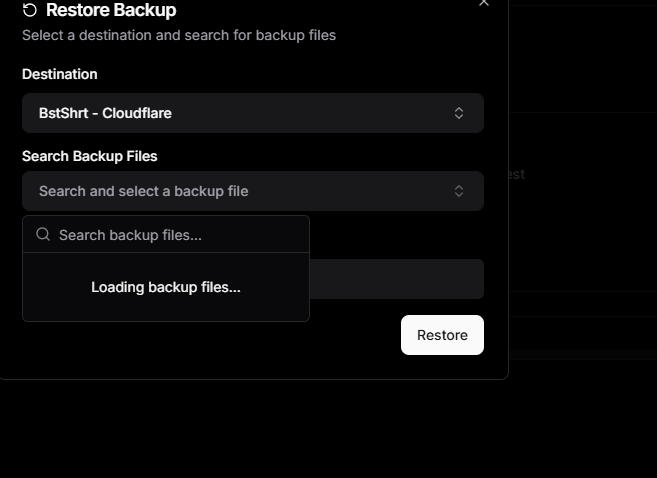Image resolution: width=657 pixels, height=478 pixels.
Task: Click the chevron arrows on the Destination field
Action: click(x=459, y=113)
